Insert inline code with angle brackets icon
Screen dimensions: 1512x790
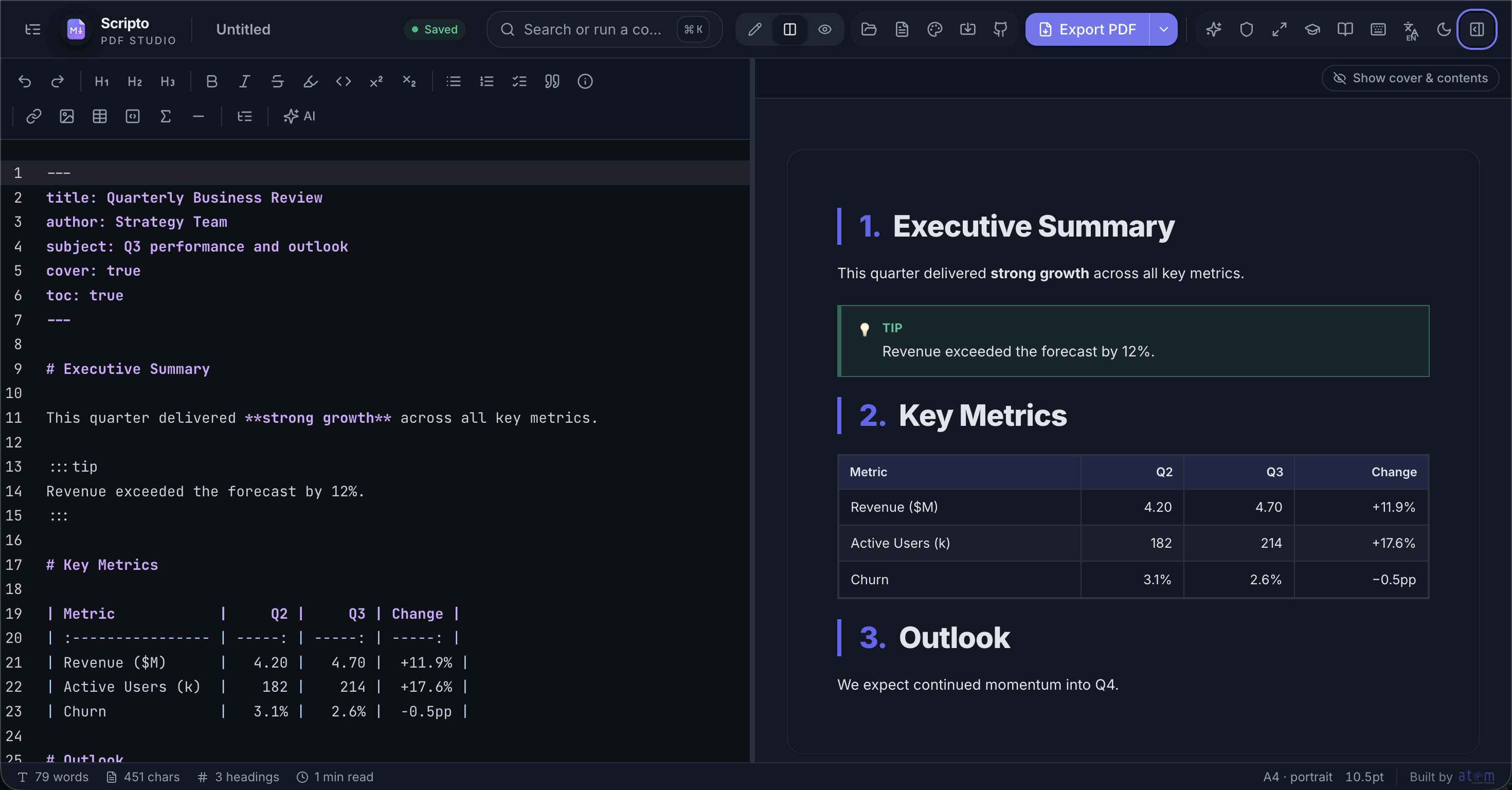click(344, 82)
